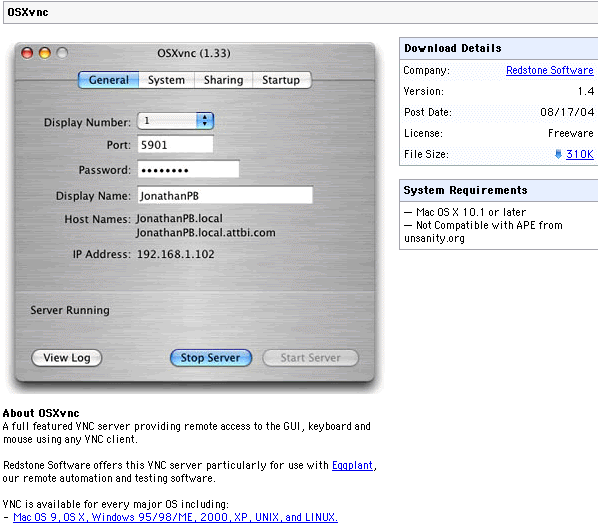Open the Mac OS 9, OS X, Windows platforms link
This screenshot has height=531, width=598.
coord(175,517)
